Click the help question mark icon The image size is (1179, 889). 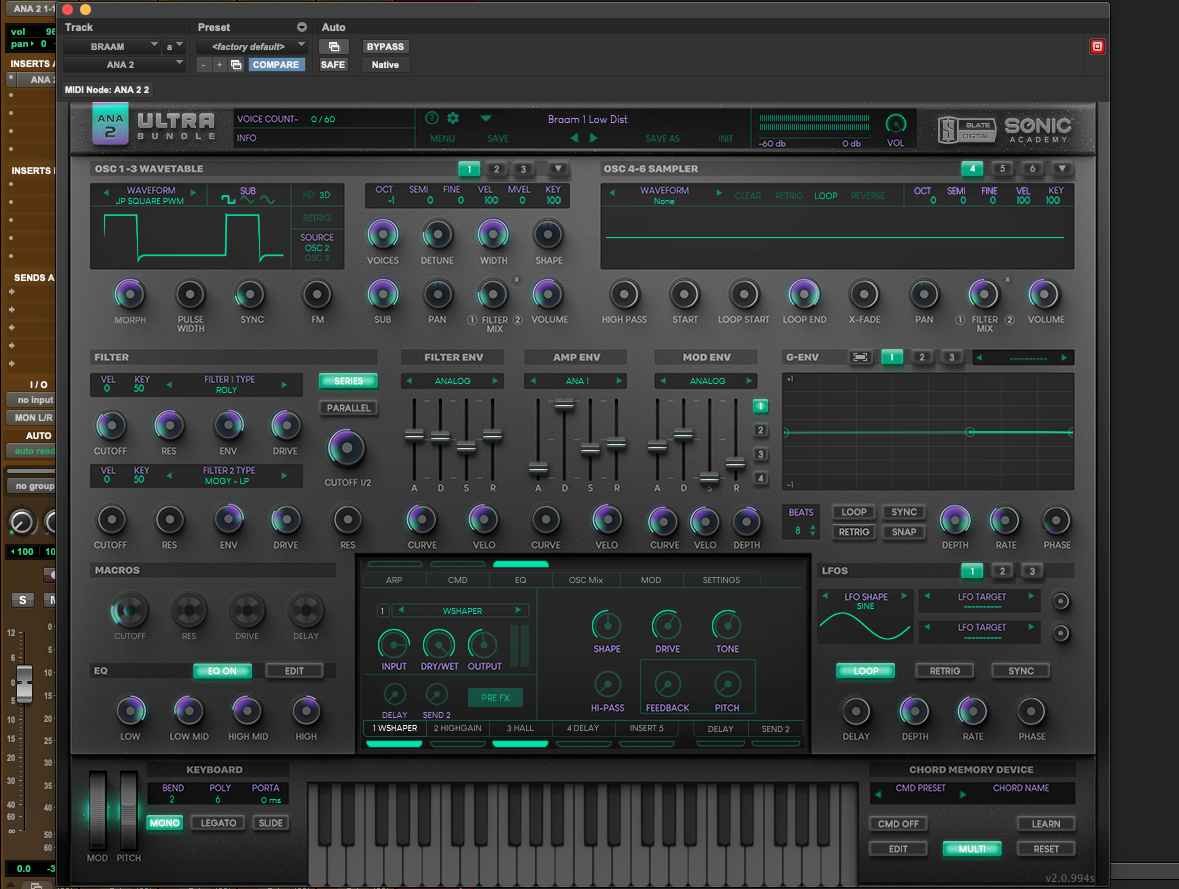[432, 118]
